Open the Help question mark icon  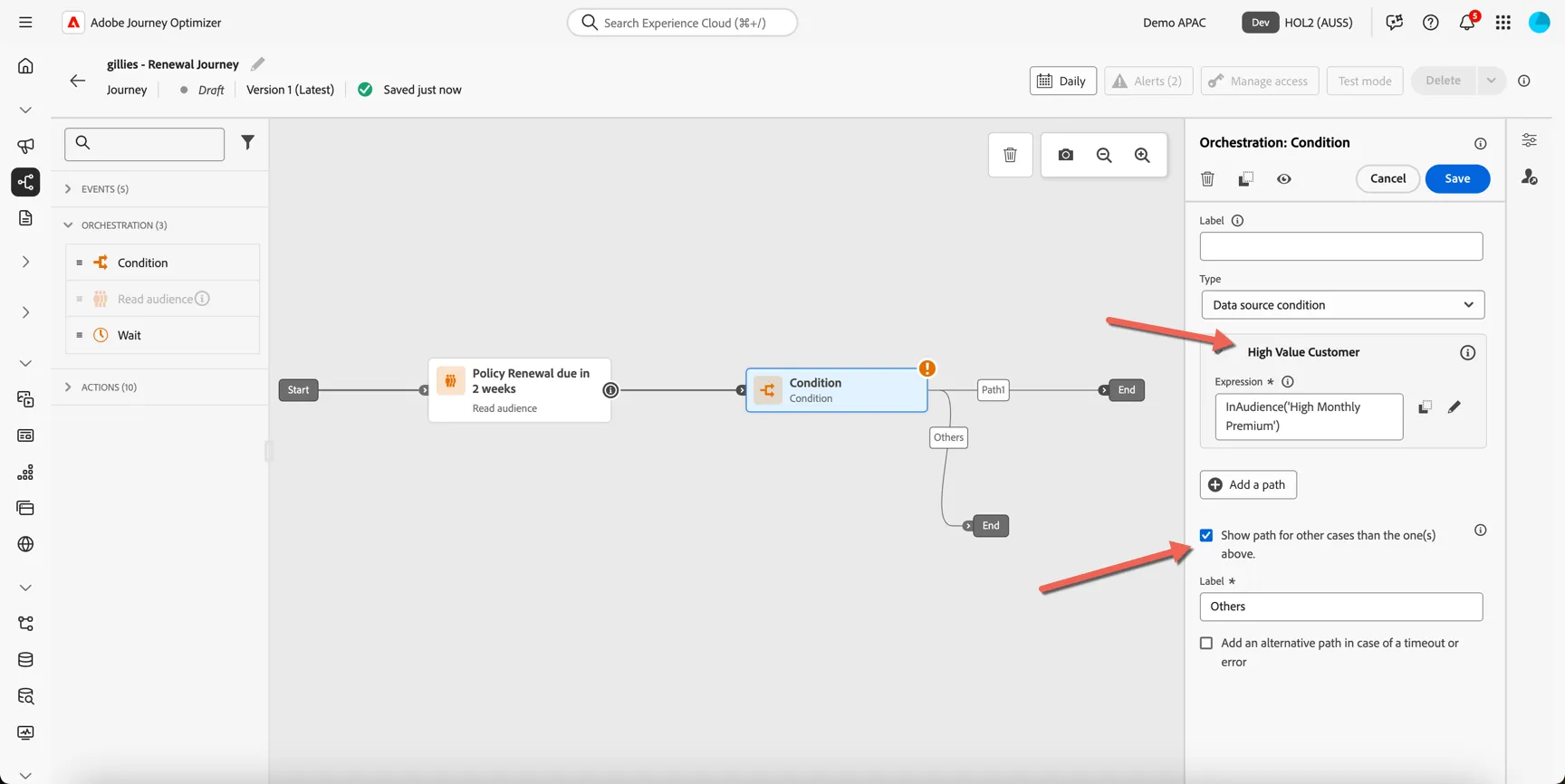coord(1431,23)
